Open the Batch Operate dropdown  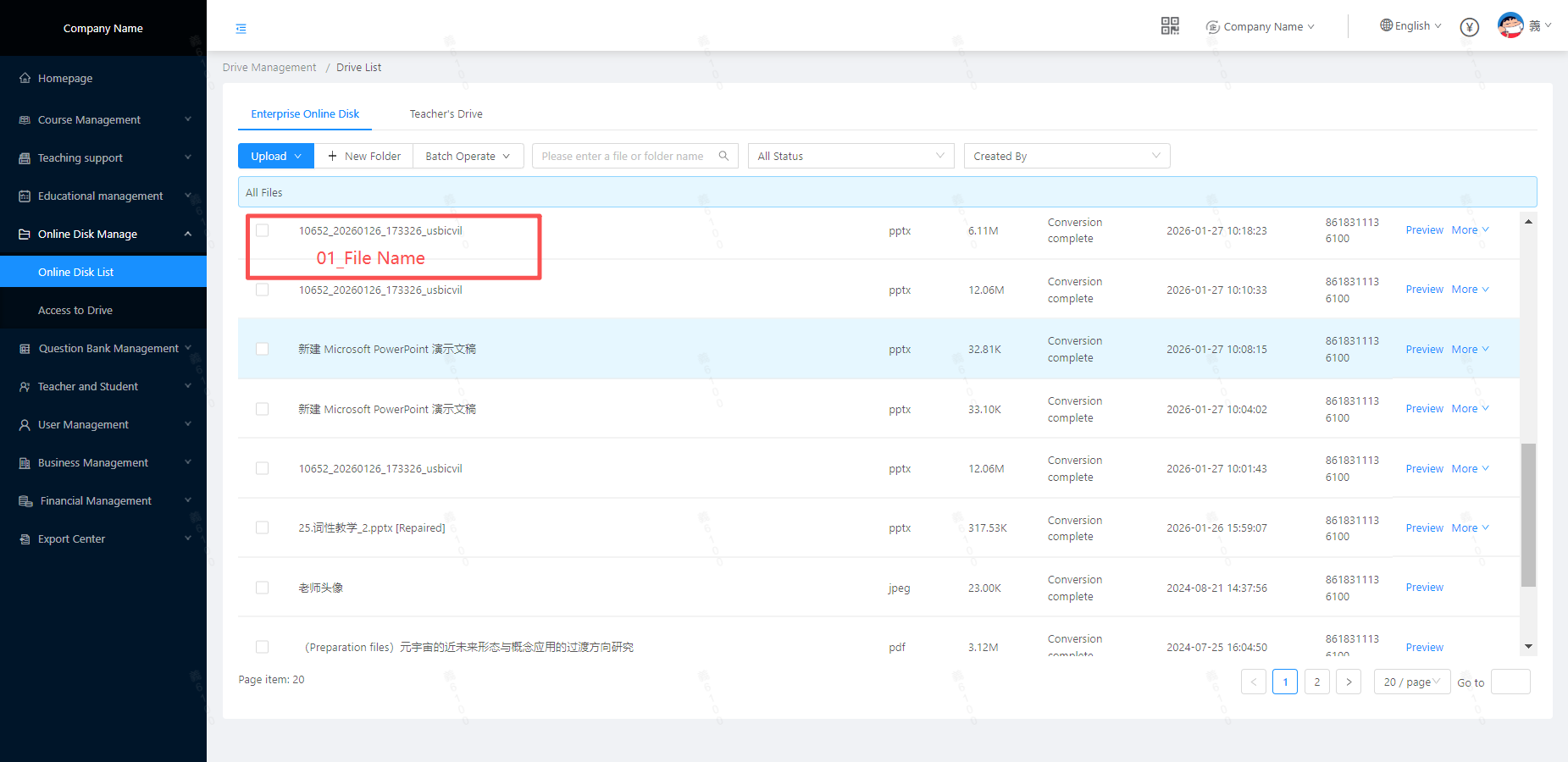[468, 156]
